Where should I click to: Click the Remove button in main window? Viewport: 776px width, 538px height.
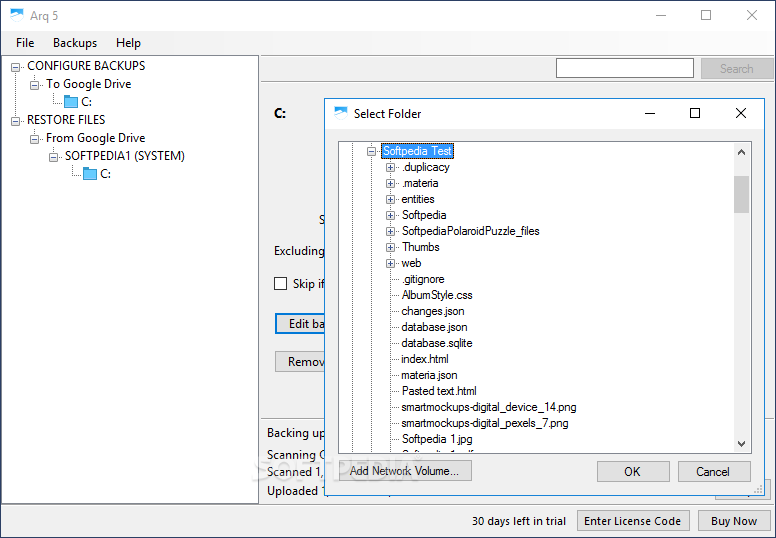pos(300,362)
